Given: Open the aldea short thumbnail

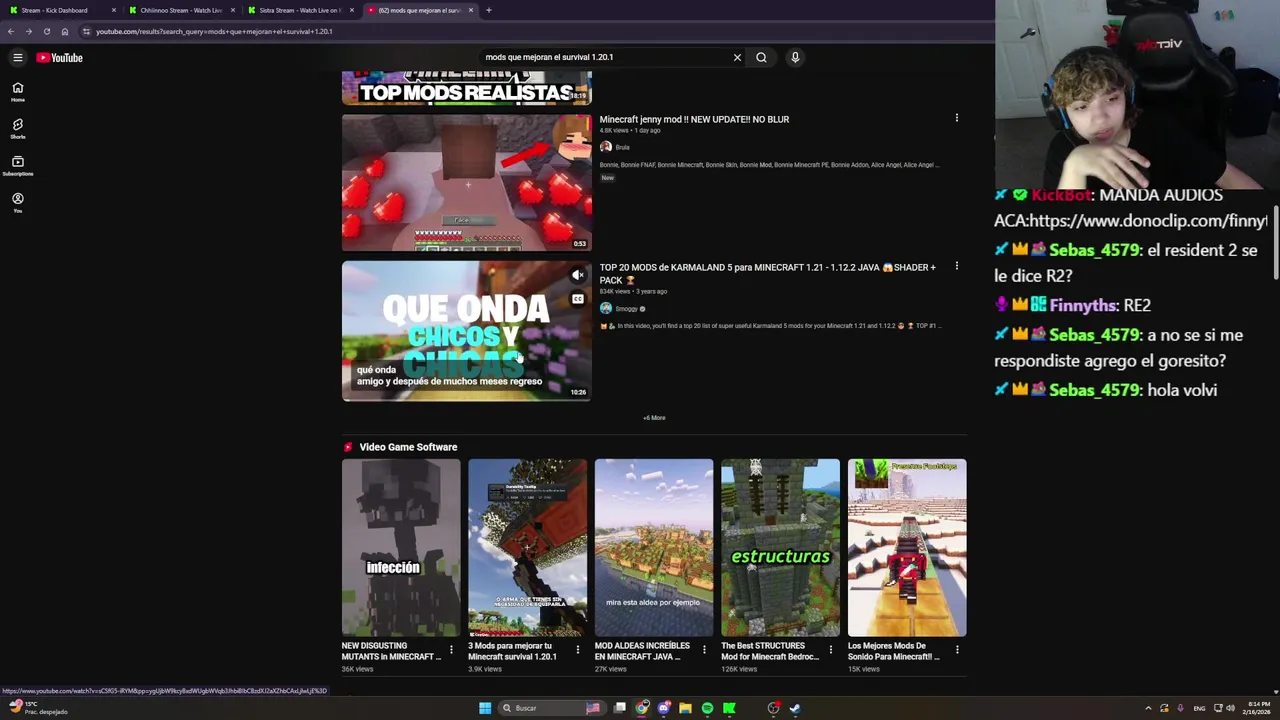Looking at the screenshot, I should 654,547.
